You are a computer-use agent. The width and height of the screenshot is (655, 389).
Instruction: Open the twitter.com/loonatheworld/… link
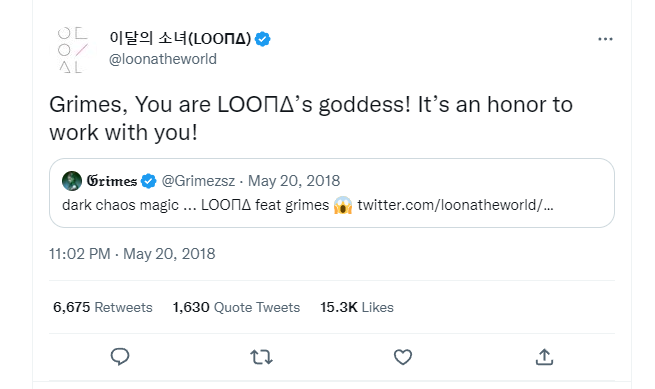(x=455, y=205)
